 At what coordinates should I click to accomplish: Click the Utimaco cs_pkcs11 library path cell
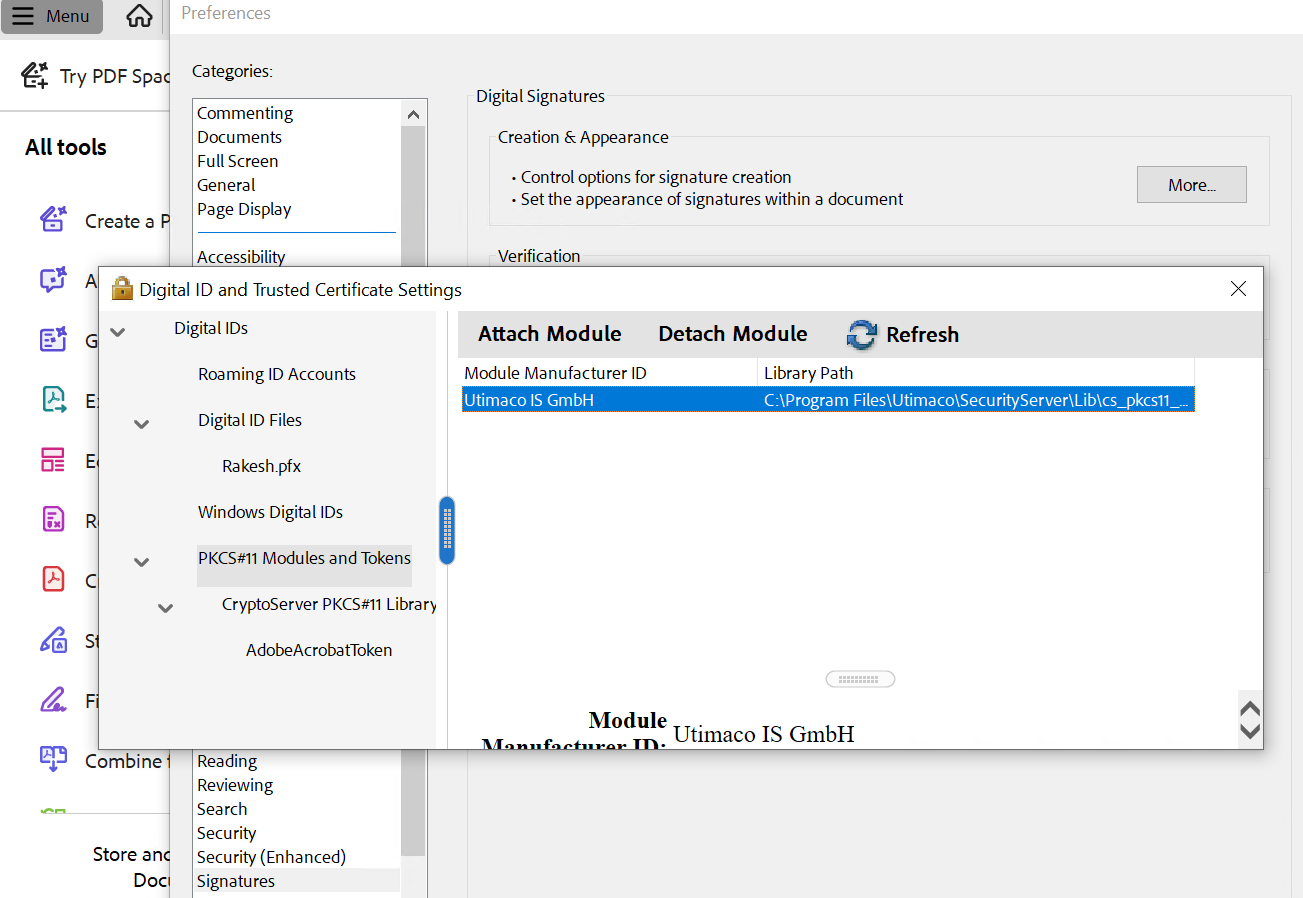(977, 400)
